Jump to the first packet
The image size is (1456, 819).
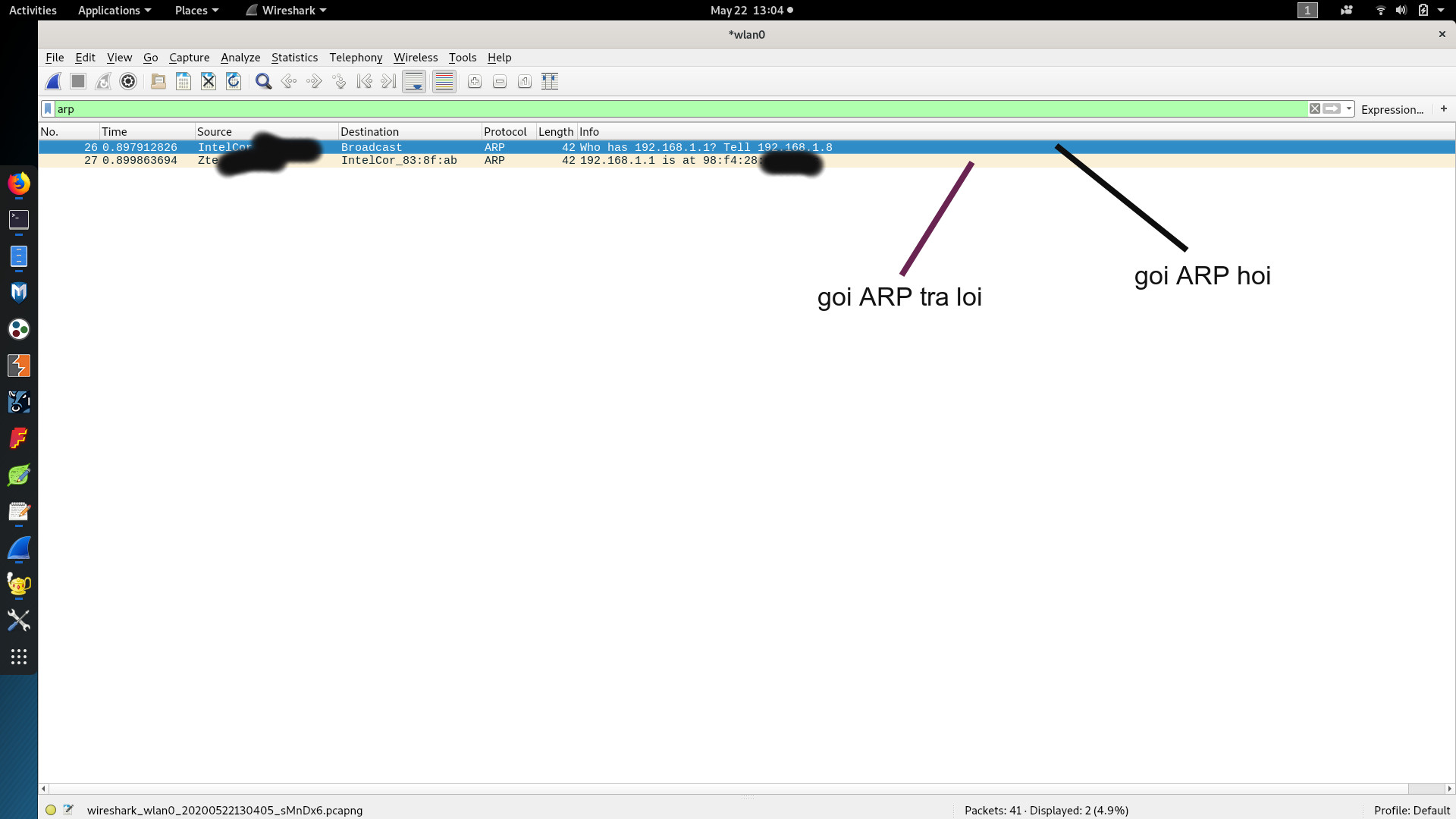[364, 81]
